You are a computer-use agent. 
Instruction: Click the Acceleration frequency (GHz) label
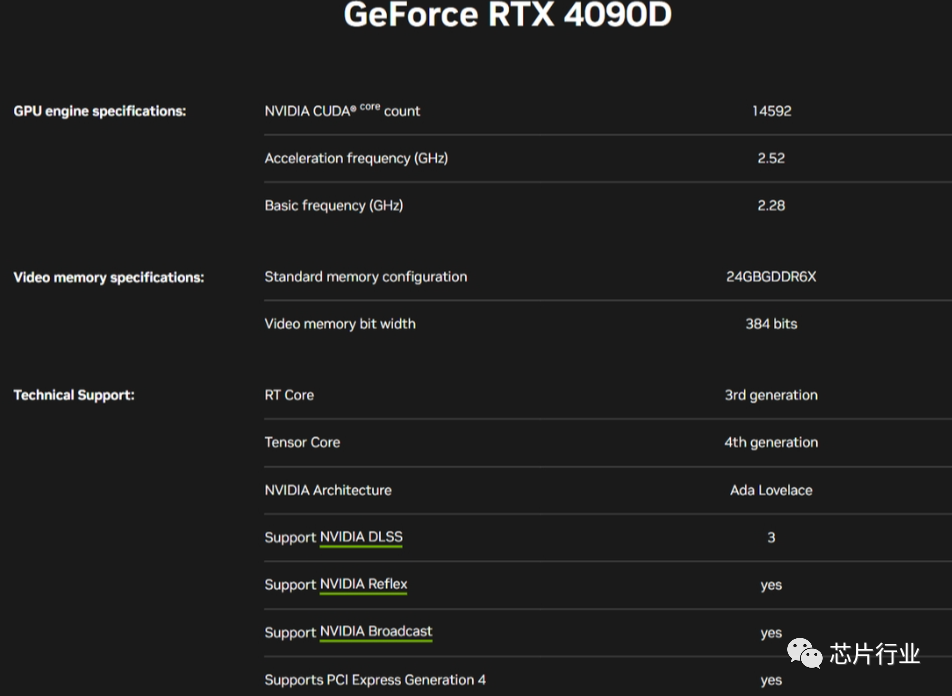click(x=356, y=159)
